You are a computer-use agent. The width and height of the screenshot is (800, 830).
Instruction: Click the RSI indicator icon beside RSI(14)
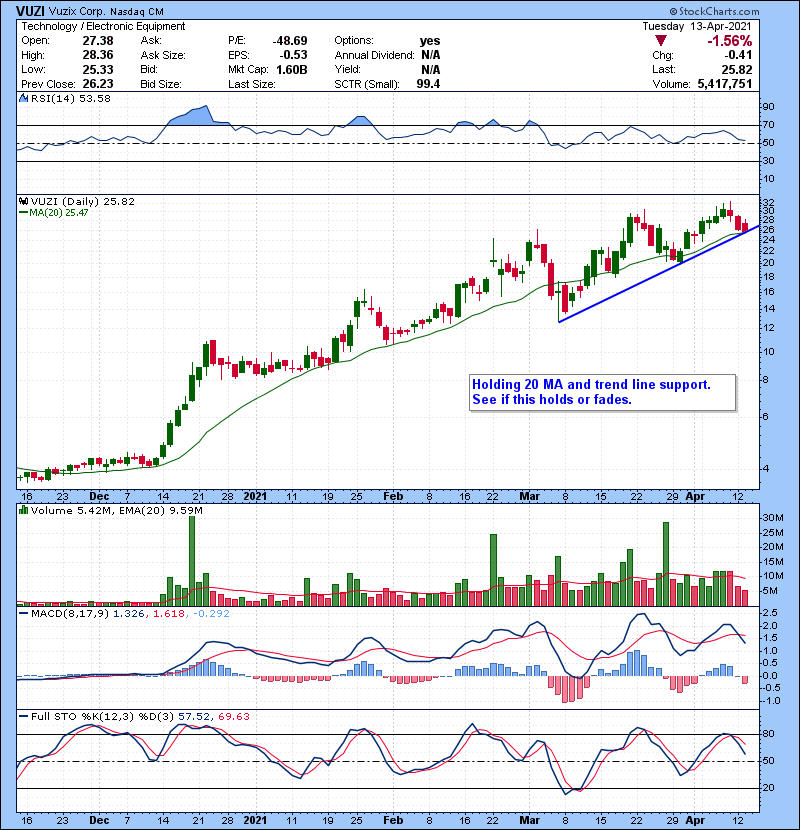pyautogui.click(x=23, y=98)
